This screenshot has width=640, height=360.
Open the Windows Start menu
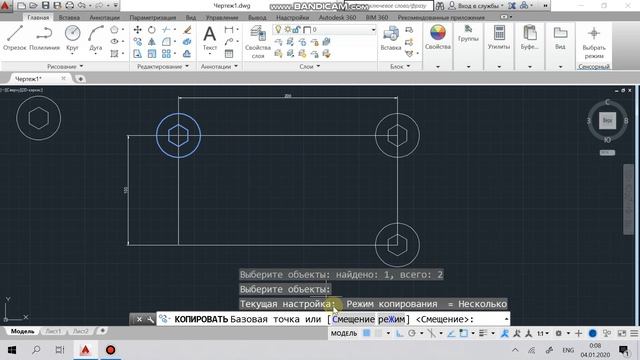tap(12, 350)
